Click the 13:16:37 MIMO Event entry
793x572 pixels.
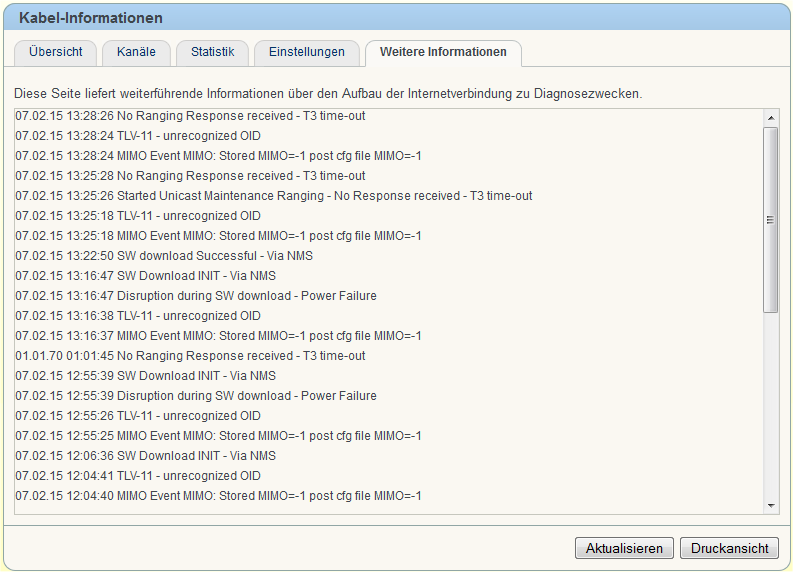(x=218, y=336)
